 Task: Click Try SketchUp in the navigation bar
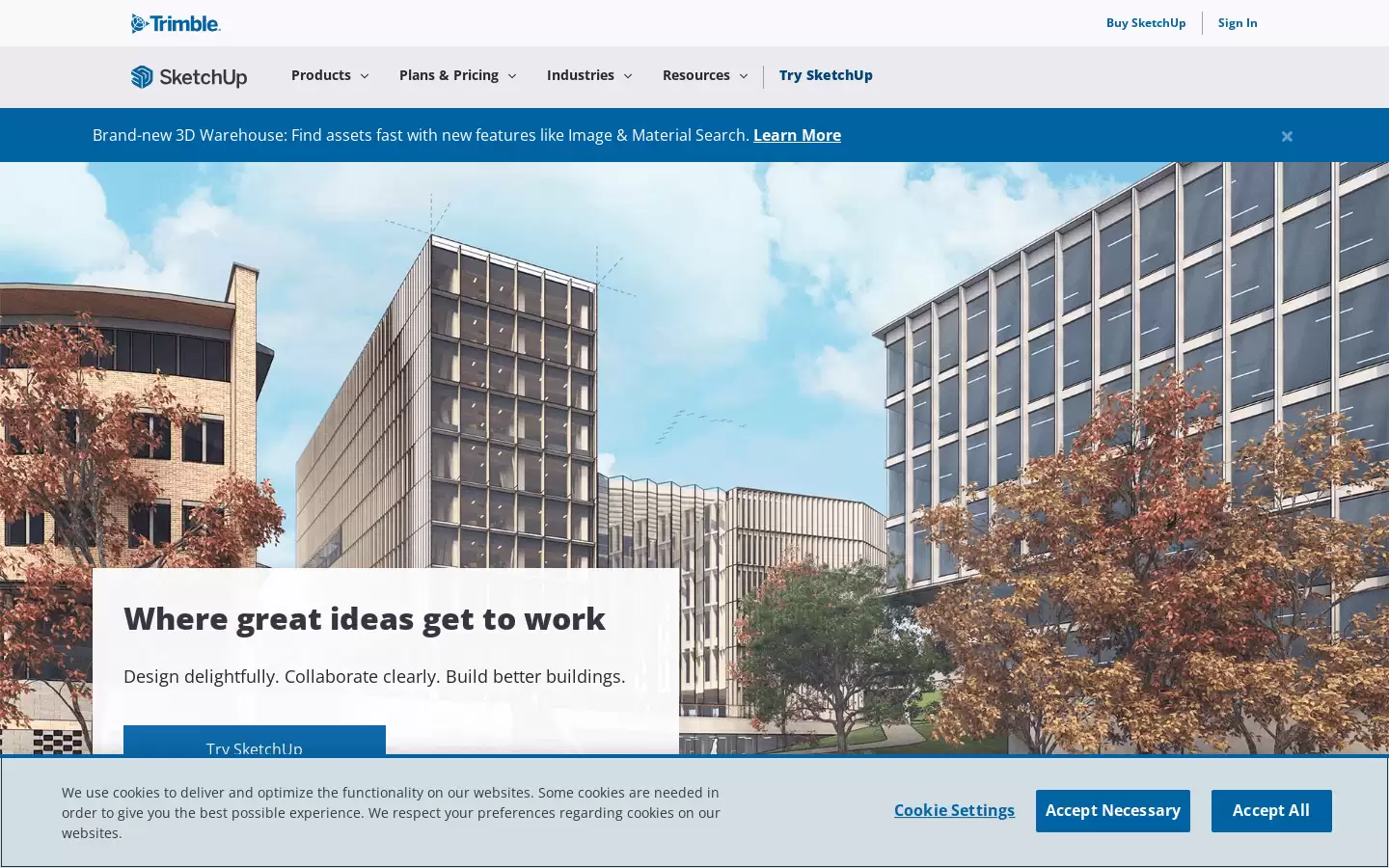(x=826, y=75)
